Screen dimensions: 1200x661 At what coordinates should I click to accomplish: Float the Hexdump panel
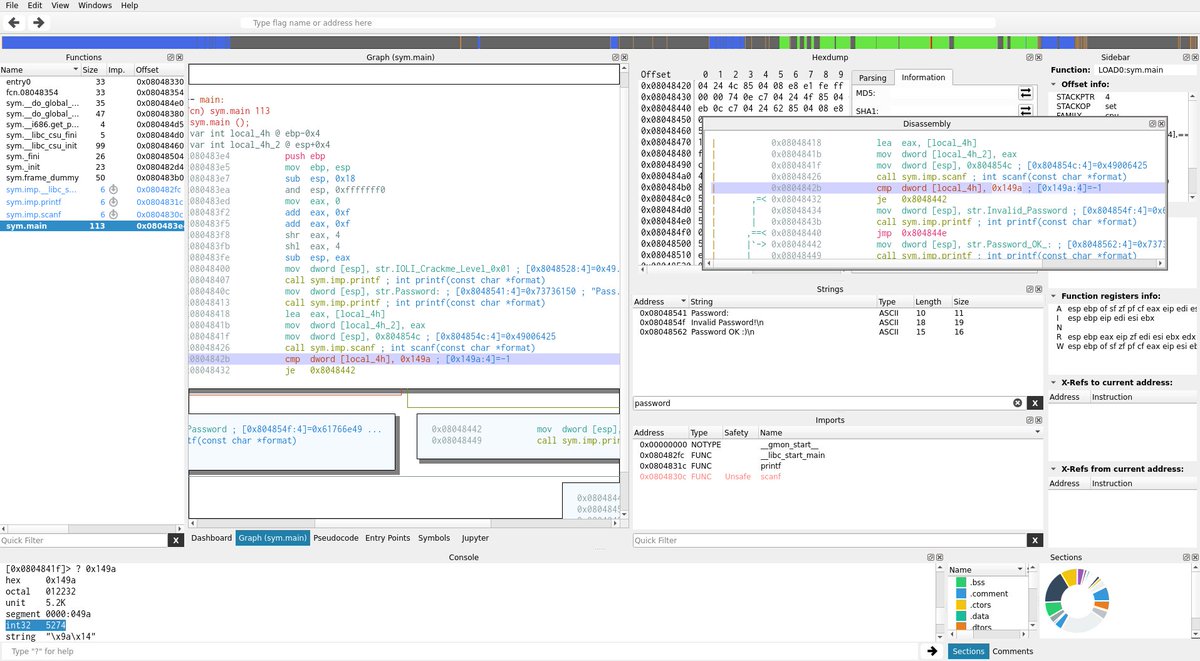[1028, 58]
